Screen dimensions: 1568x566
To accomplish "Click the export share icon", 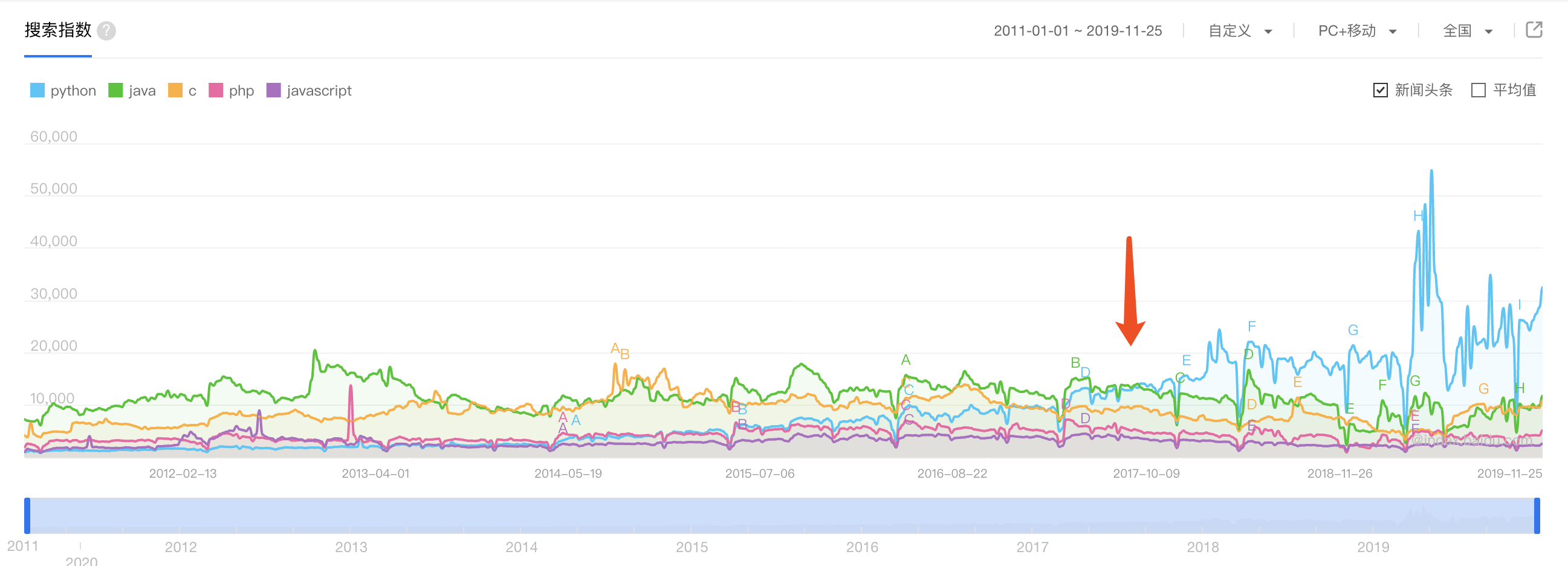I will point(1534,29).
